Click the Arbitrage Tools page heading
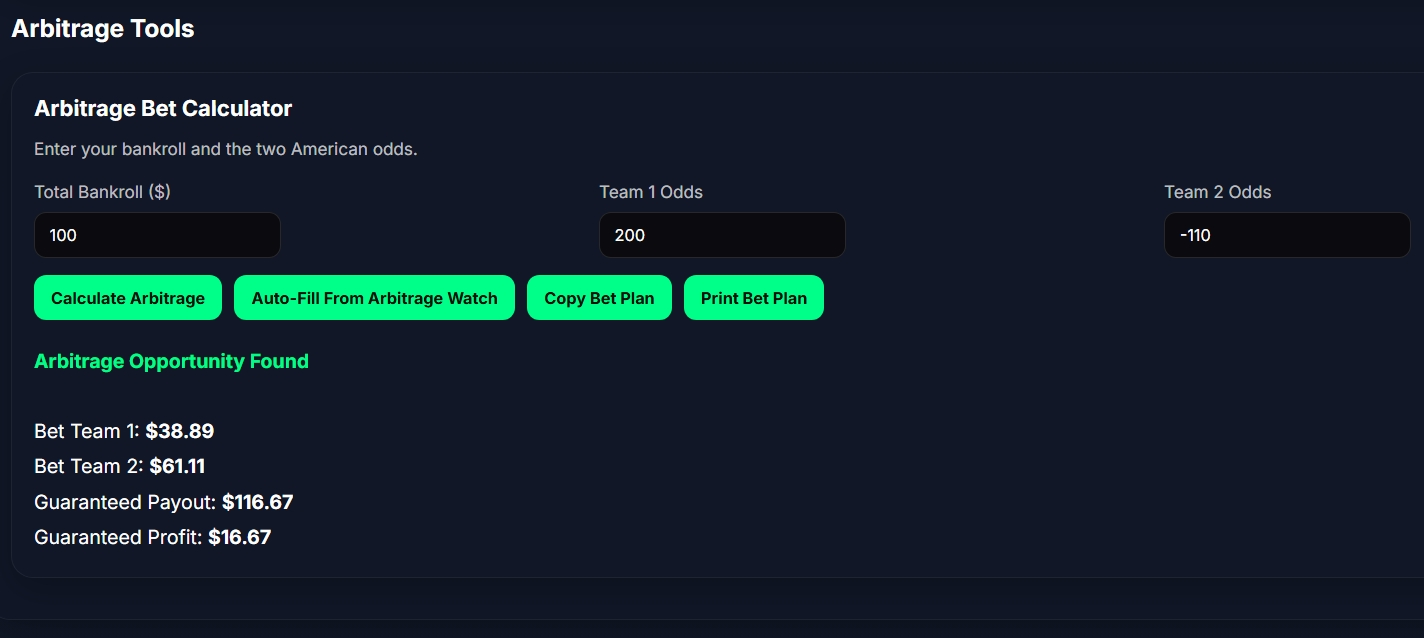 pos(102,28)
